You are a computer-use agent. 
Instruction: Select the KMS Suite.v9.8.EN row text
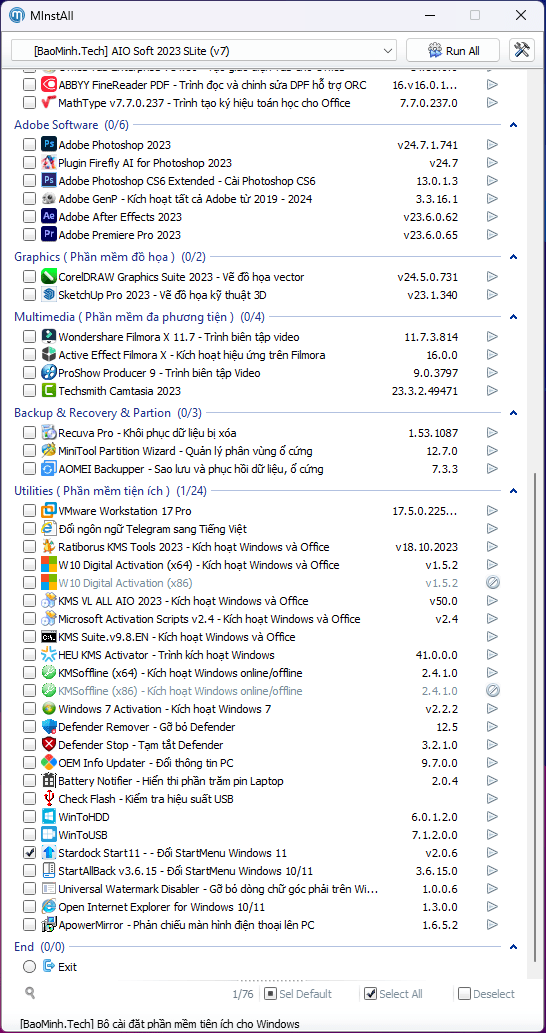177,636
